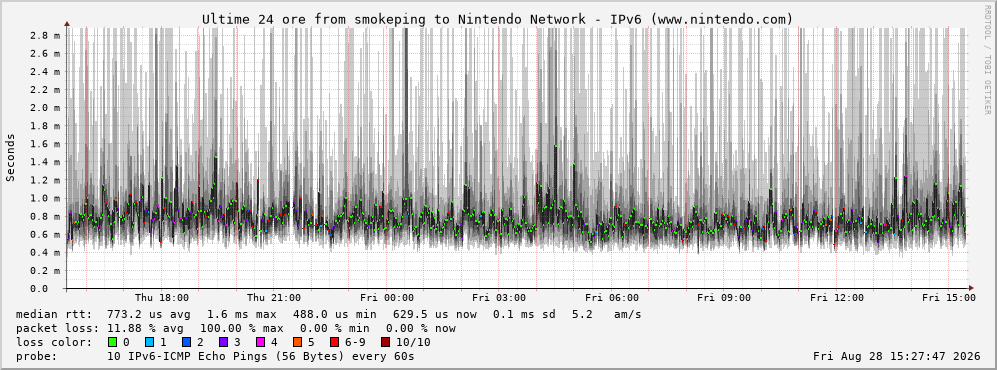Click the Fri 00:00 time axis label

pyautogui.click(x=387, y=298)
